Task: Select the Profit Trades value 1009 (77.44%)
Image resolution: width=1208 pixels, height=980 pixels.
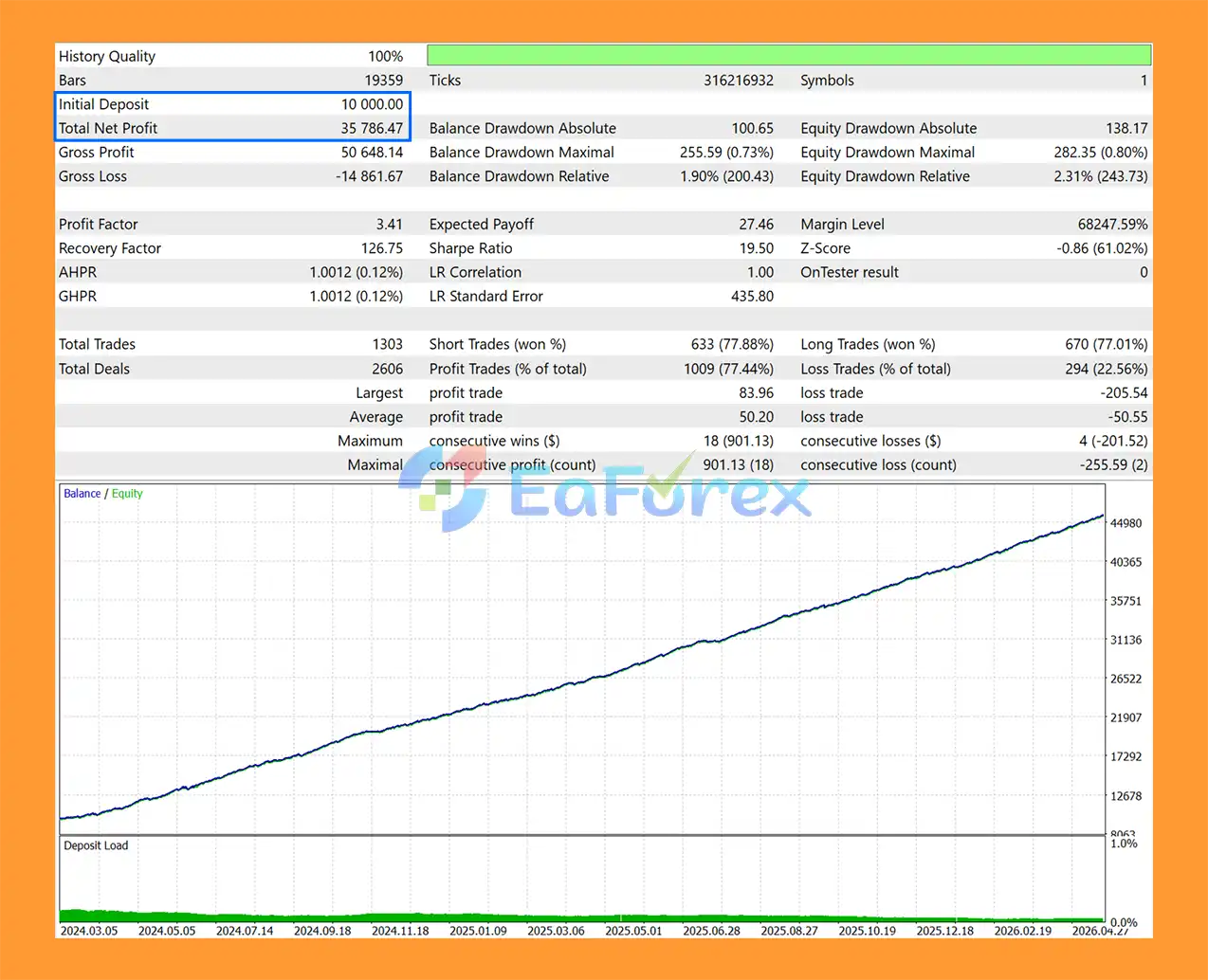Action: [729, 369]
